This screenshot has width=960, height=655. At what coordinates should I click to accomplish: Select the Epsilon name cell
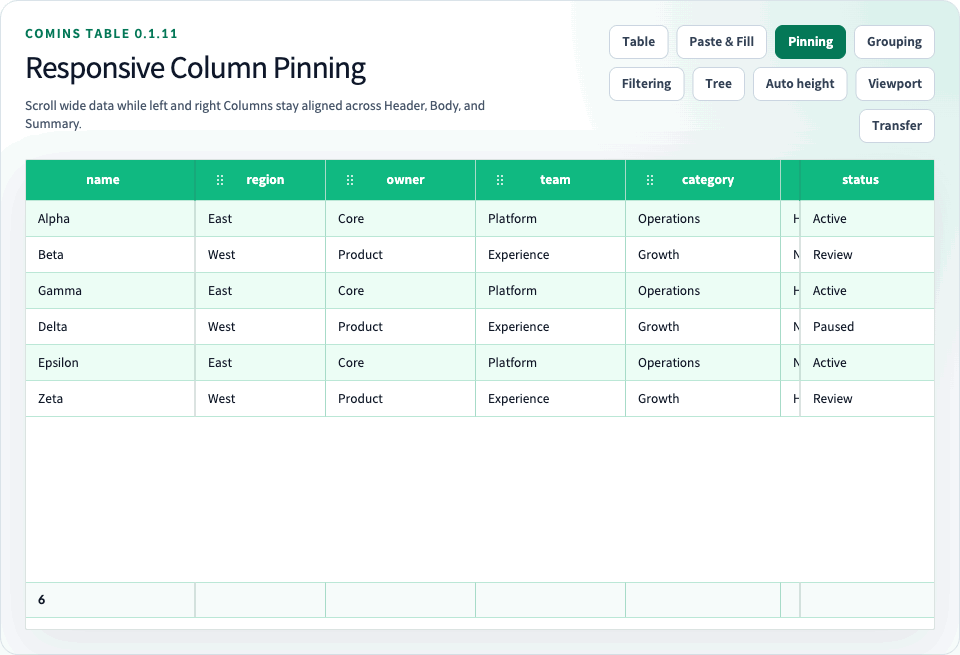(110, 363)
